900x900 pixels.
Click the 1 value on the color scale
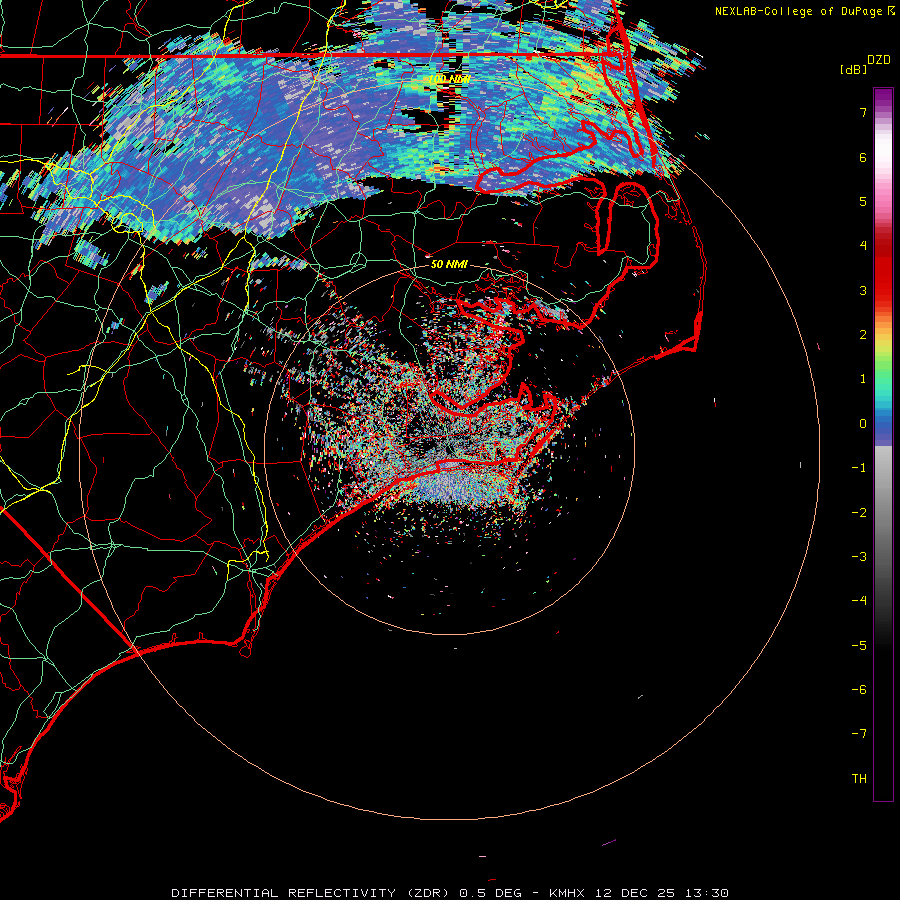(x=863, y=379)
